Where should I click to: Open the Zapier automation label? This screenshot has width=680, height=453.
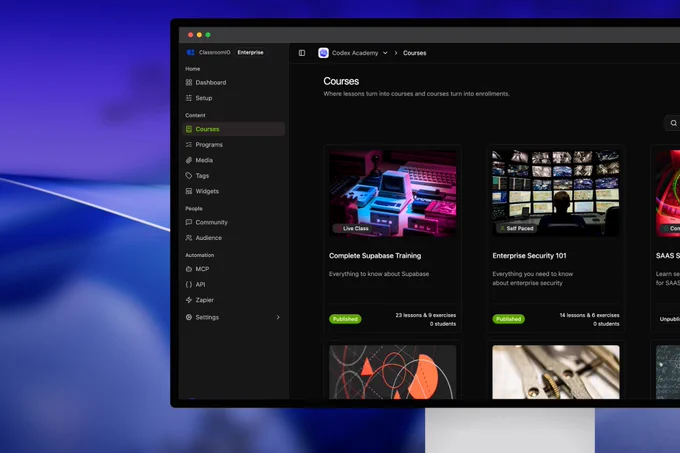[205, 300]
